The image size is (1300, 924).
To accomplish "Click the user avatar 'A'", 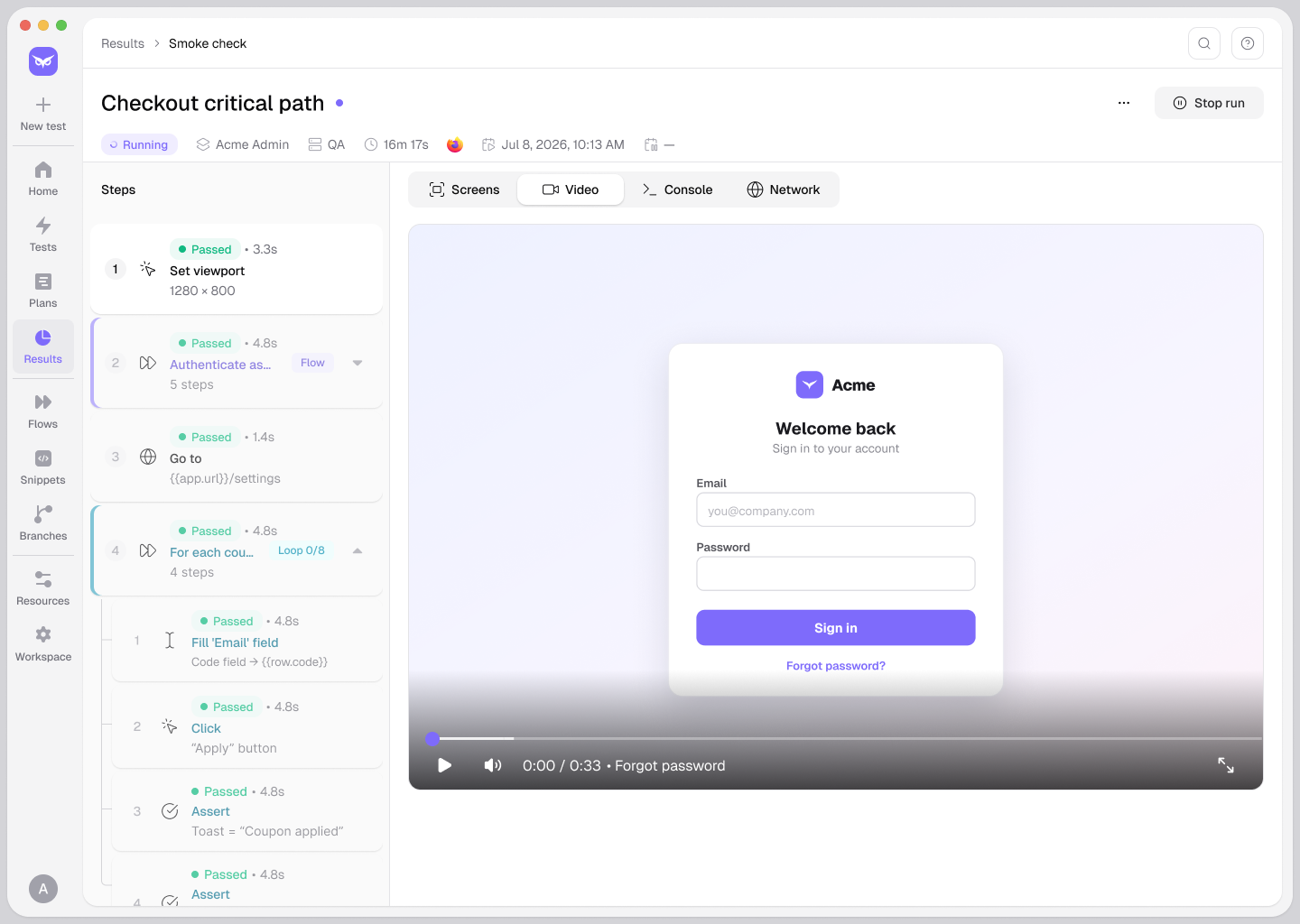I will coord(43,889).
